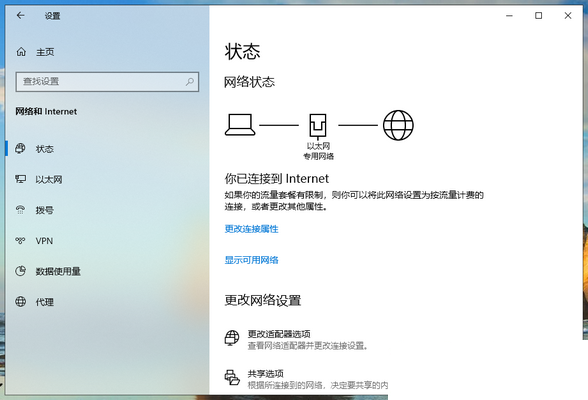Screen dimensions: 588x400
Task: Open 共享选项 text entry
Action: 266,373
